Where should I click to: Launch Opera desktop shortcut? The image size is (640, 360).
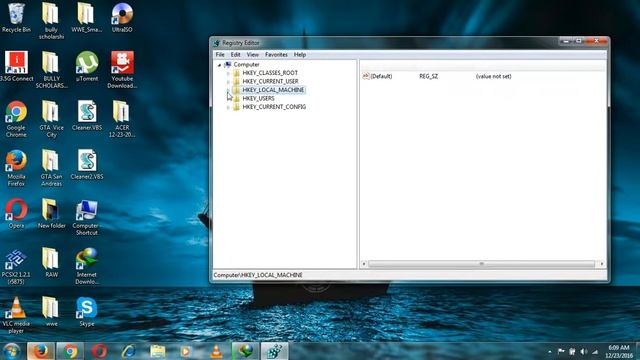[16, 213]
